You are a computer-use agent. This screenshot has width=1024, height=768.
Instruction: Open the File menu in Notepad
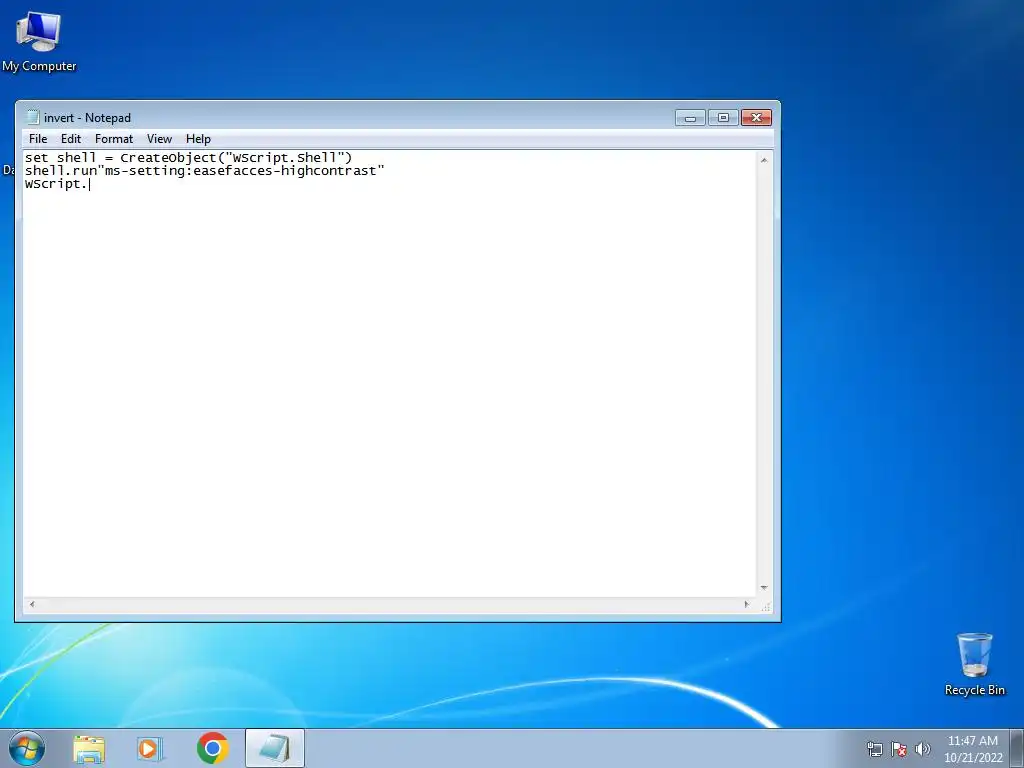coord(38,138)
